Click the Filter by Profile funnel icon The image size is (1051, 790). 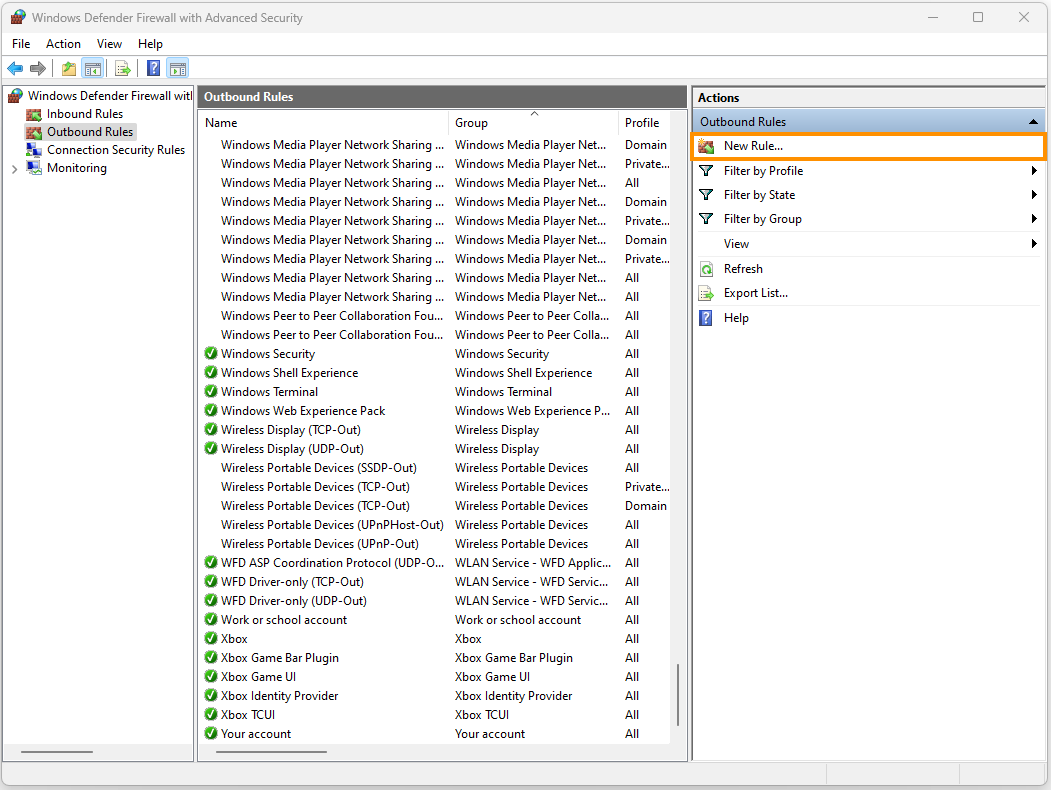coord(706,171)
